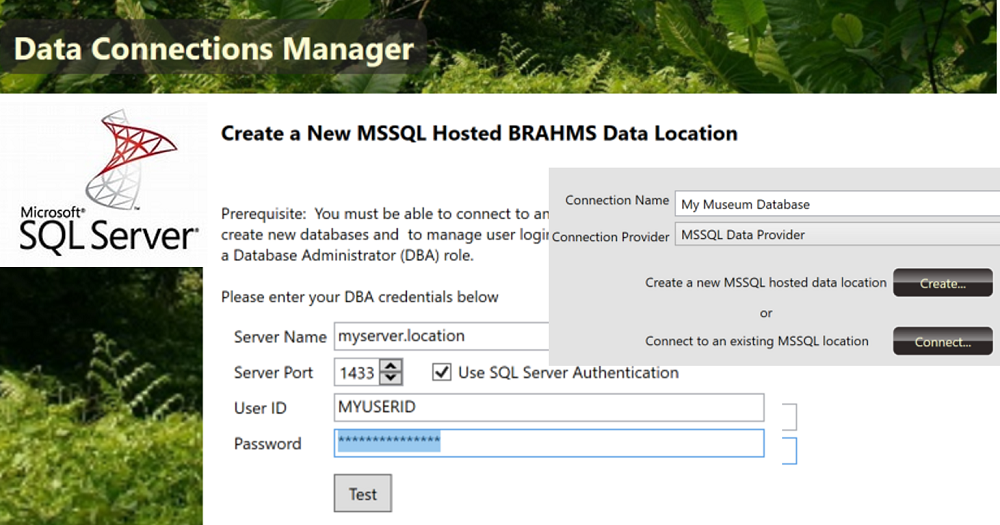Click the Server Name label
Image resolution: width=1000 pixels, height=525 pixels.
click(280, 337)
